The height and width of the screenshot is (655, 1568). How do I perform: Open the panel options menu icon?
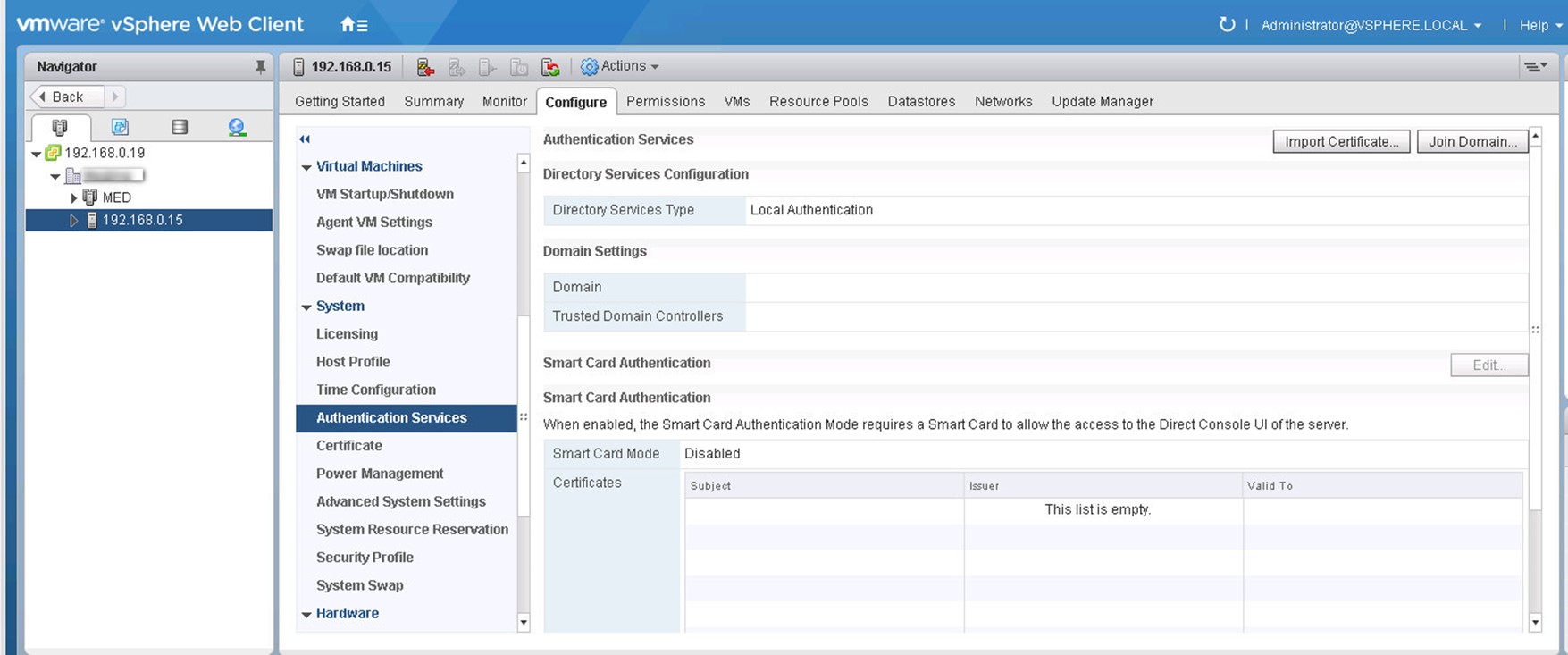click(1535, 67)
